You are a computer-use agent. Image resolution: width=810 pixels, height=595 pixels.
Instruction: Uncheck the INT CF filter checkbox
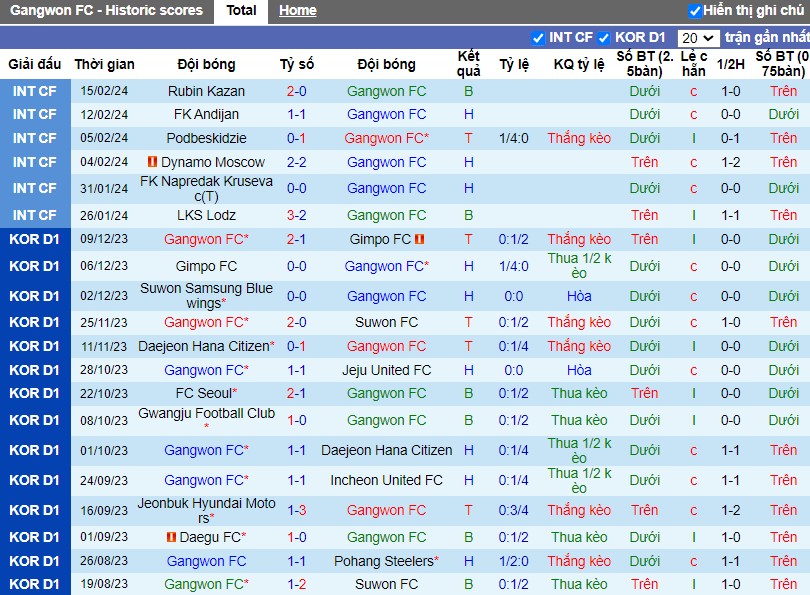click(538, 38)
